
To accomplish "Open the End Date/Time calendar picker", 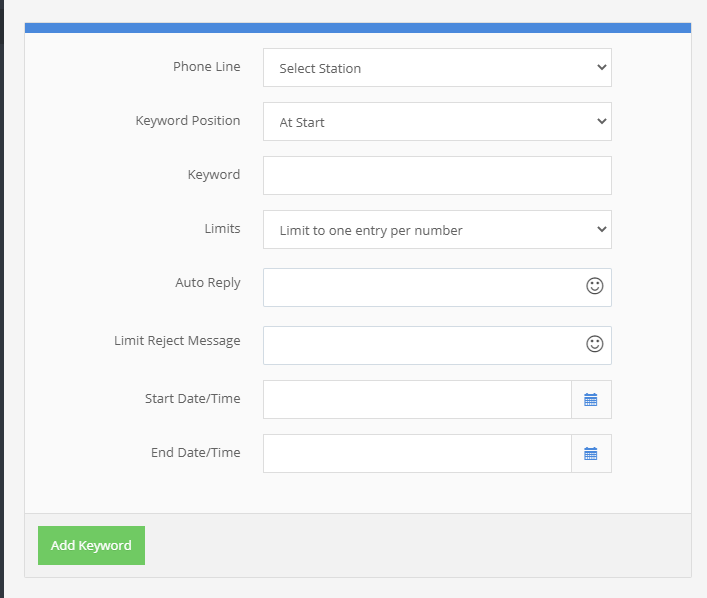I will (591, 453).
